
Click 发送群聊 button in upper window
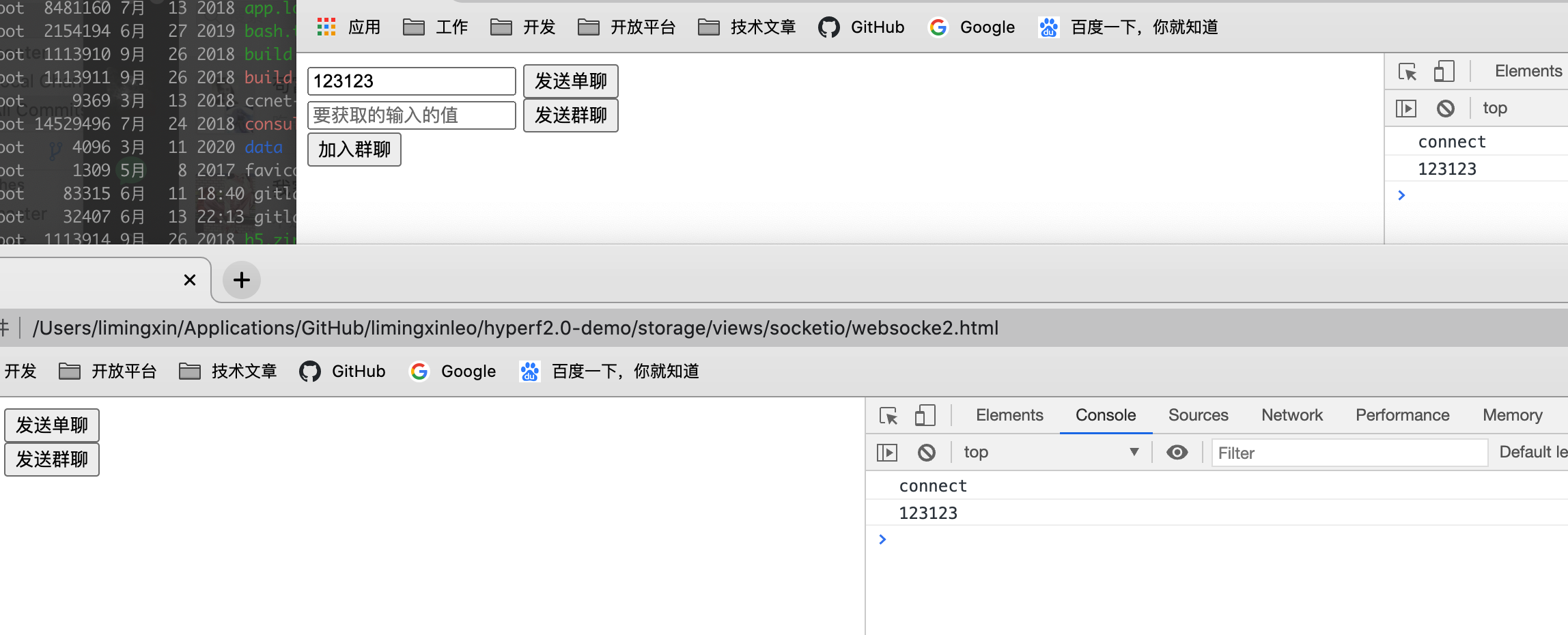[571, 115]
